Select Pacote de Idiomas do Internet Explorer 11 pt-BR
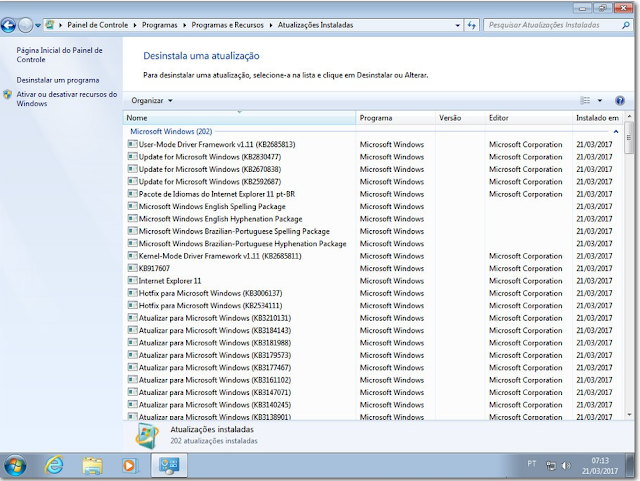640x481 pixels. click(373, 194)
